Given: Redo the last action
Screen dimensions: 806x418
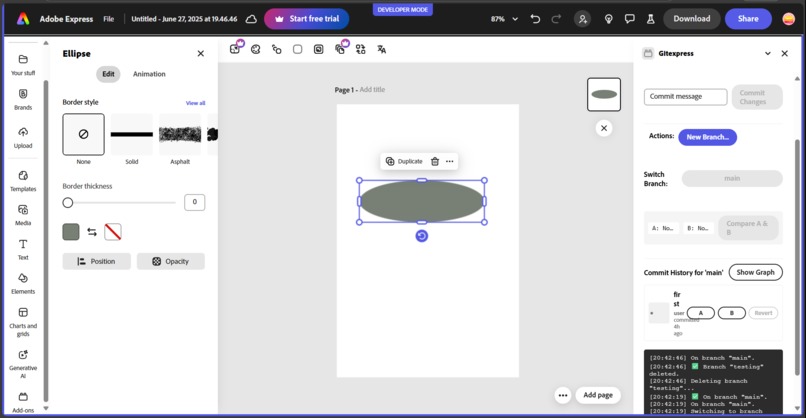Looking at the screenshot, I should coord(556,19).
